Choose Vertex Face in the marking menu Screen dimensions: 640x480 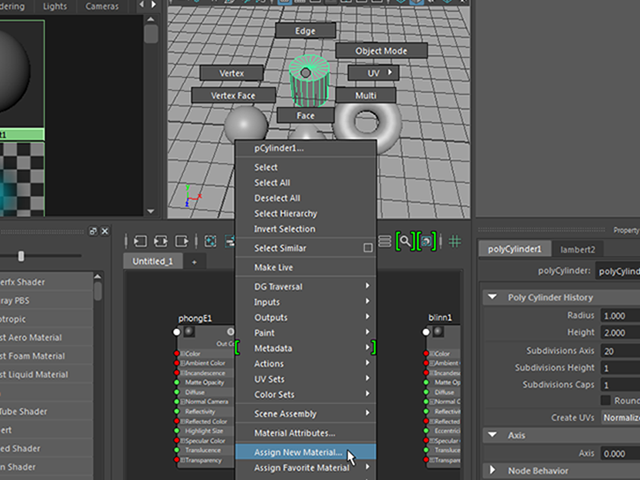point(233,96)
